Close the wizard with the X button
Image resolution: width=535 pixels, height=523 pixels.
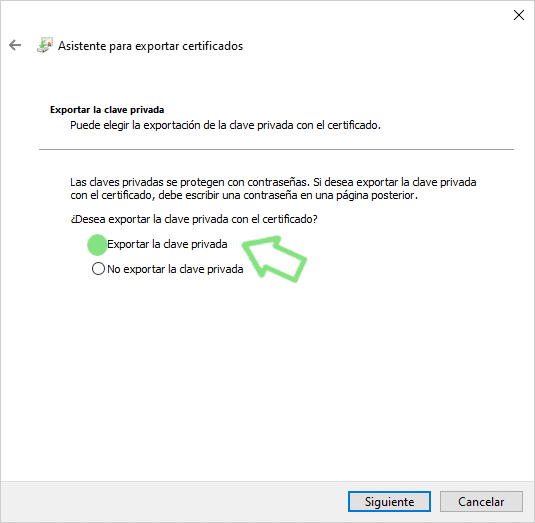coord(519,15)
